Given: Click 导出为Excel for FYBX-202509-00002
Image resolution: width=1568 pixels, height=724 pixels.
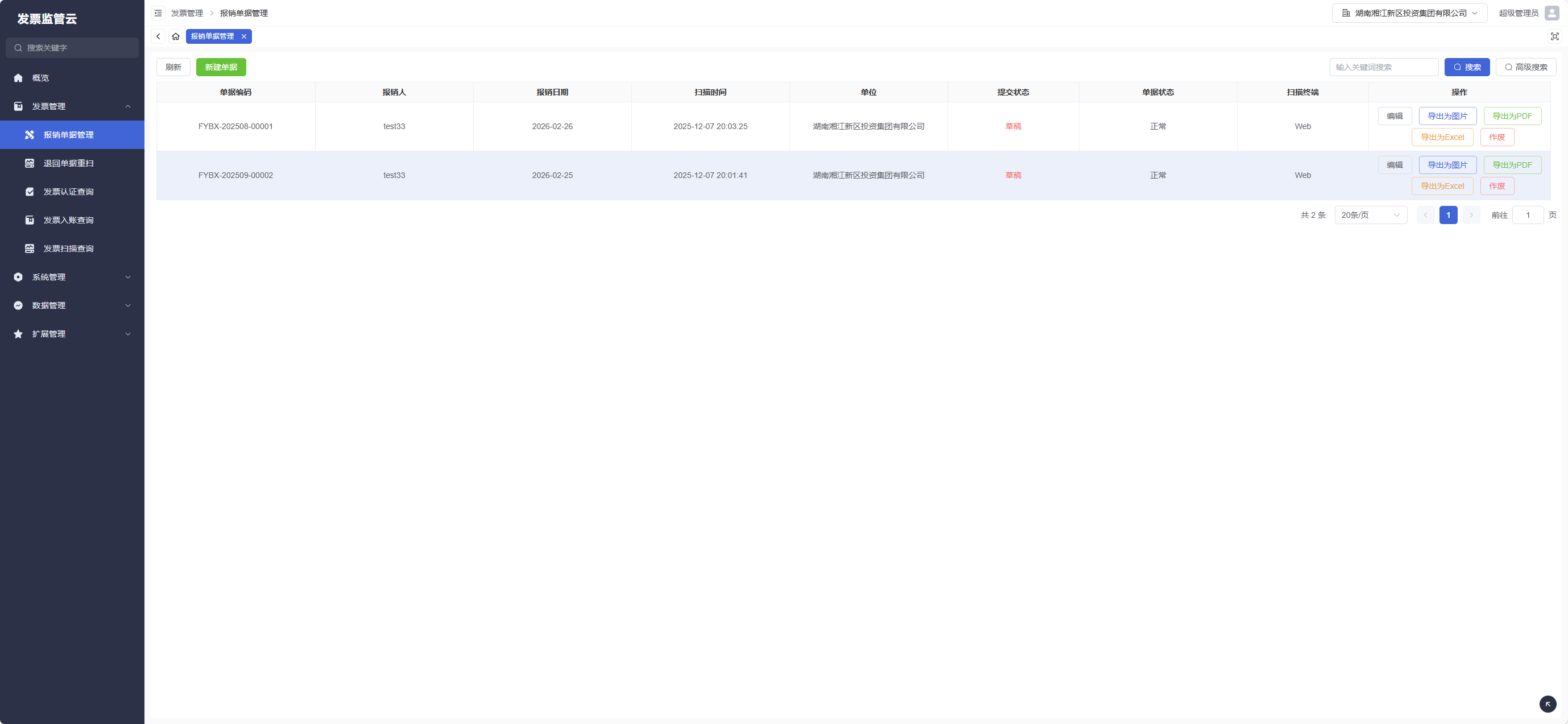Looking at the screenshot, I should tap(1442, 186).
